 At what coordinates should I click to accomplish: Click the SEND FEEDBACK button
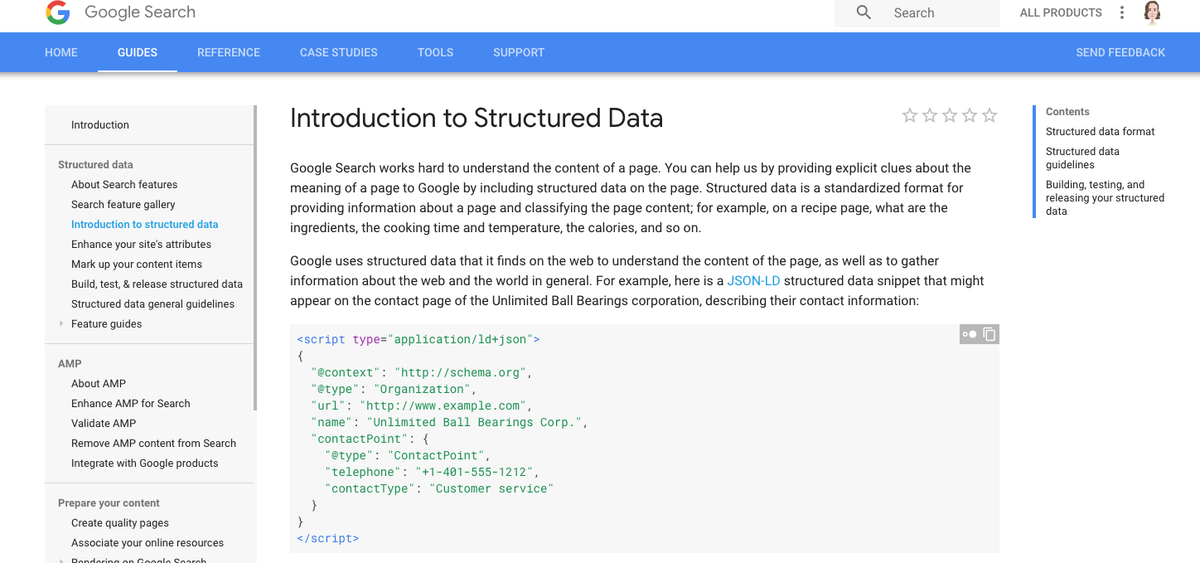1120,52
